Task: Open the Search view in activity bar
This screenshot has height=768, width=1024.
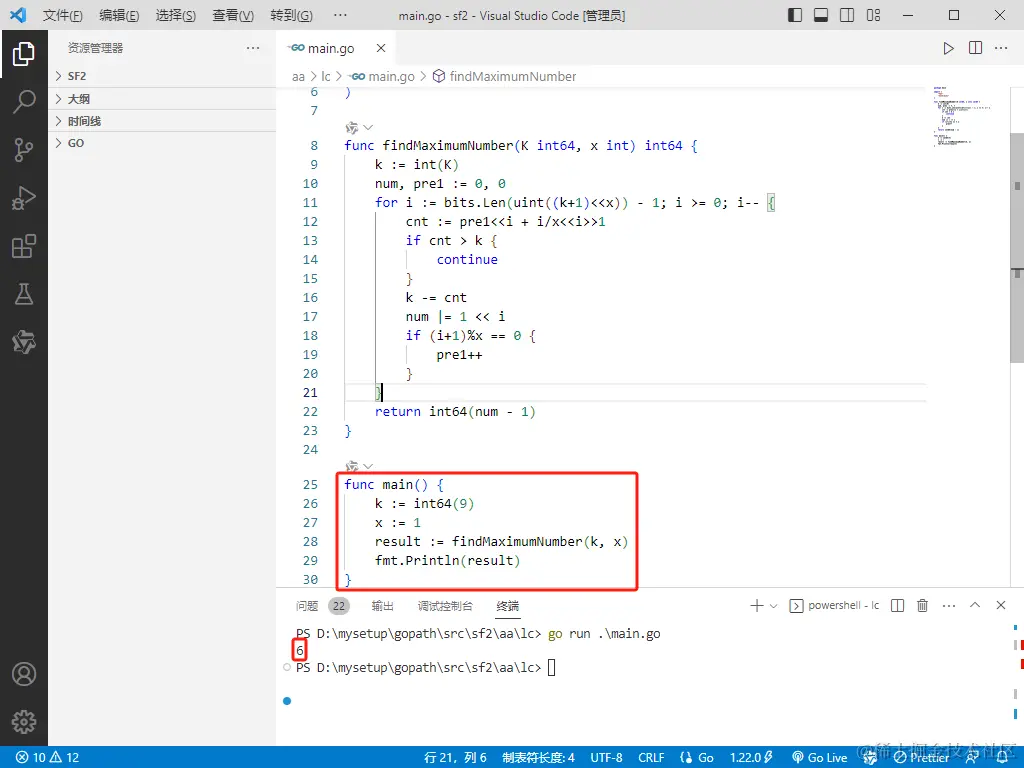Action: [x=24, y=102]
